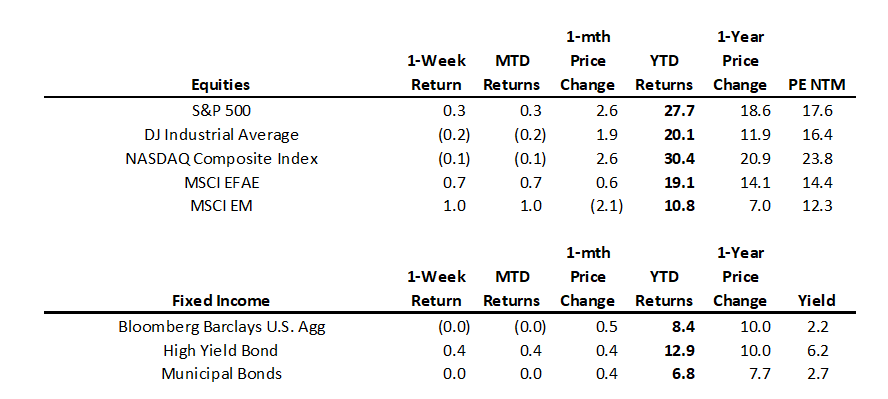Select NASDAQ YTD return 30.4
Image resolution: width=888 pixels, height=399 pixels.
pos(678,158)
